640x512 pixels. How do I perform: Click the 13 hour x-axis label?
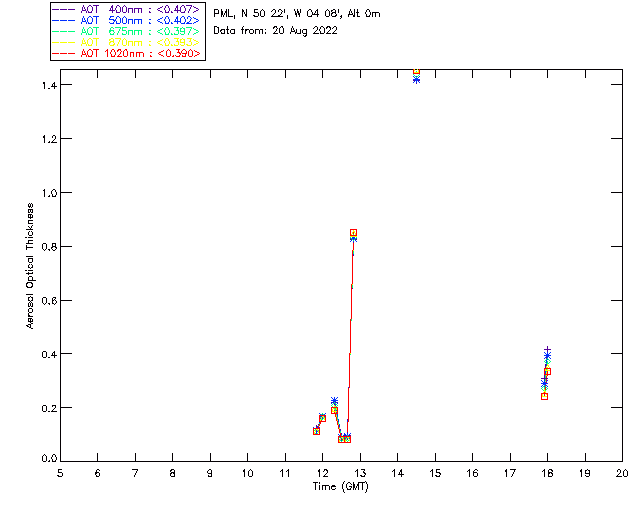360,473
